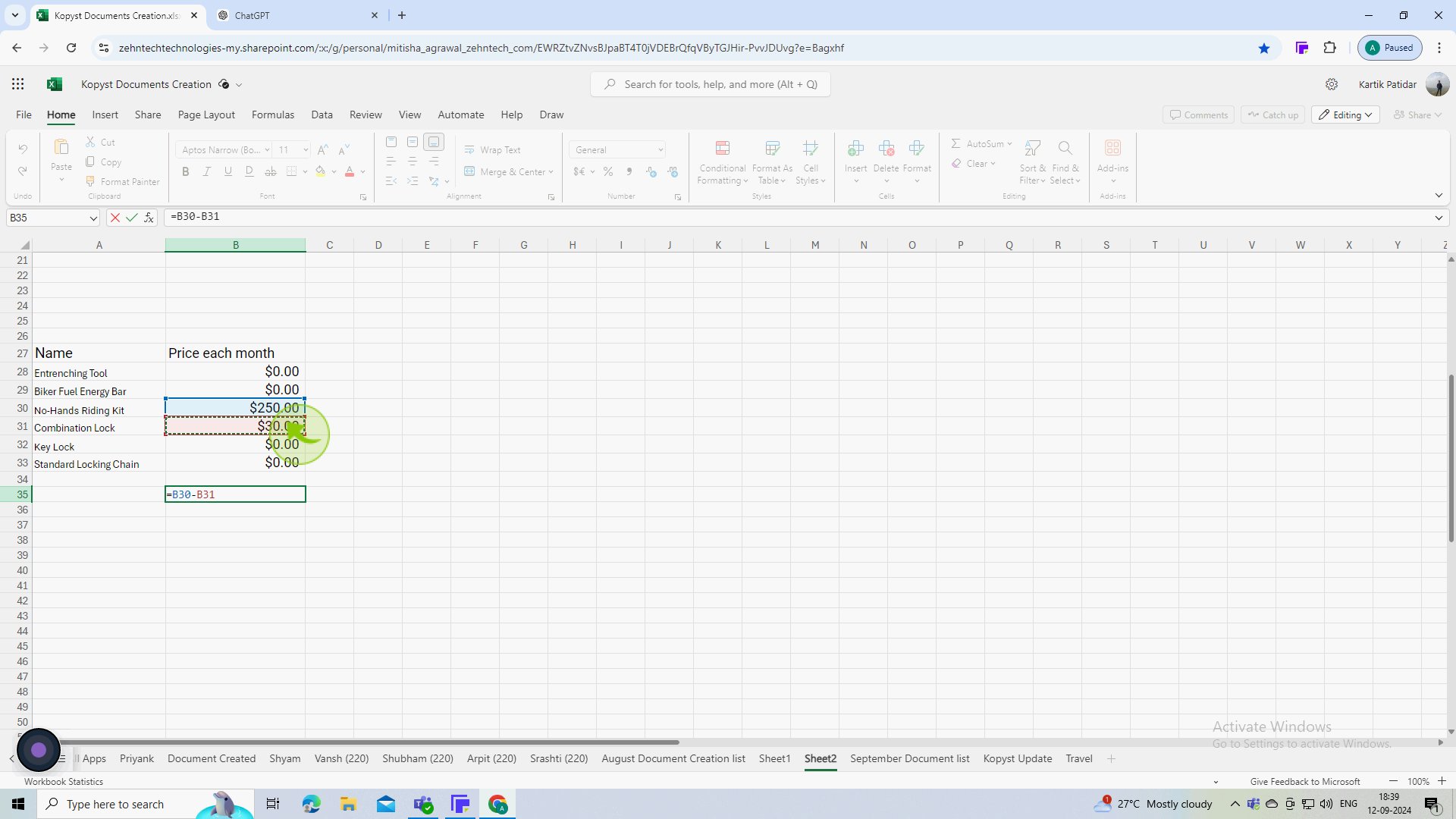The width and height of the screenshot is (1456, 819).
Task: Click the Redo arrow icon
Action: [x=23, y=171]
